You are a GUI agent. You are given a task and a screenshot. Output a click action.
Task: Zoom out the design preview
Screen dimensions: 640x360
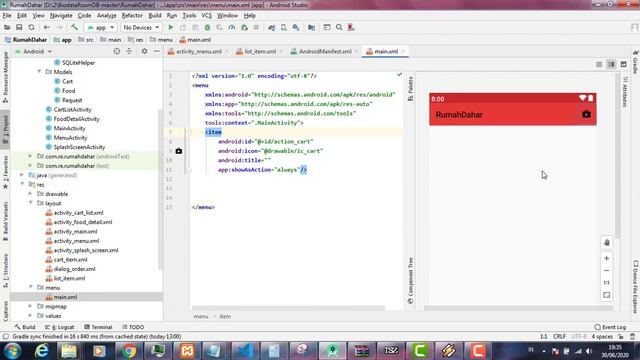click(x=607, y=271)
